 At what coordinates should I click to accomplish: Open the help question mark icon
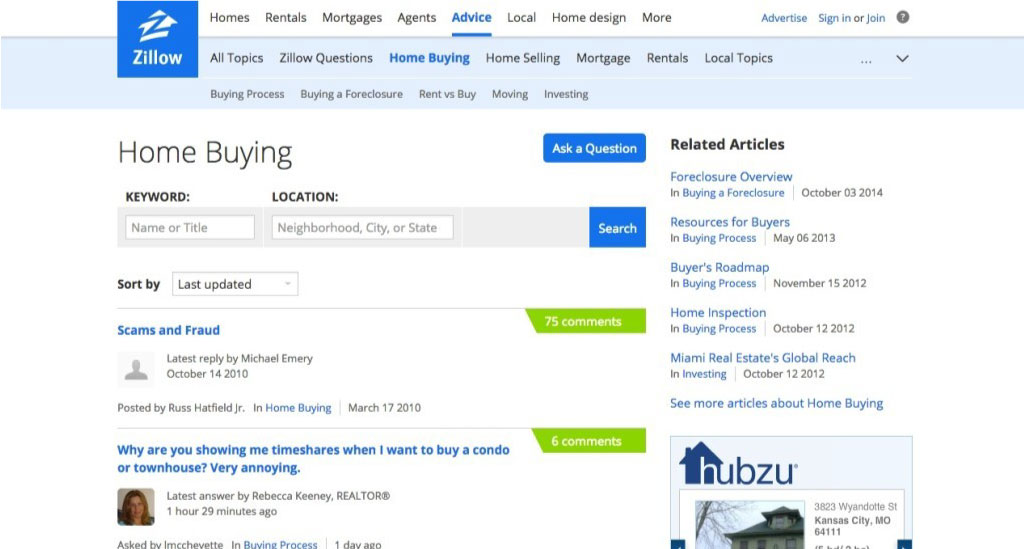[903, 17]
